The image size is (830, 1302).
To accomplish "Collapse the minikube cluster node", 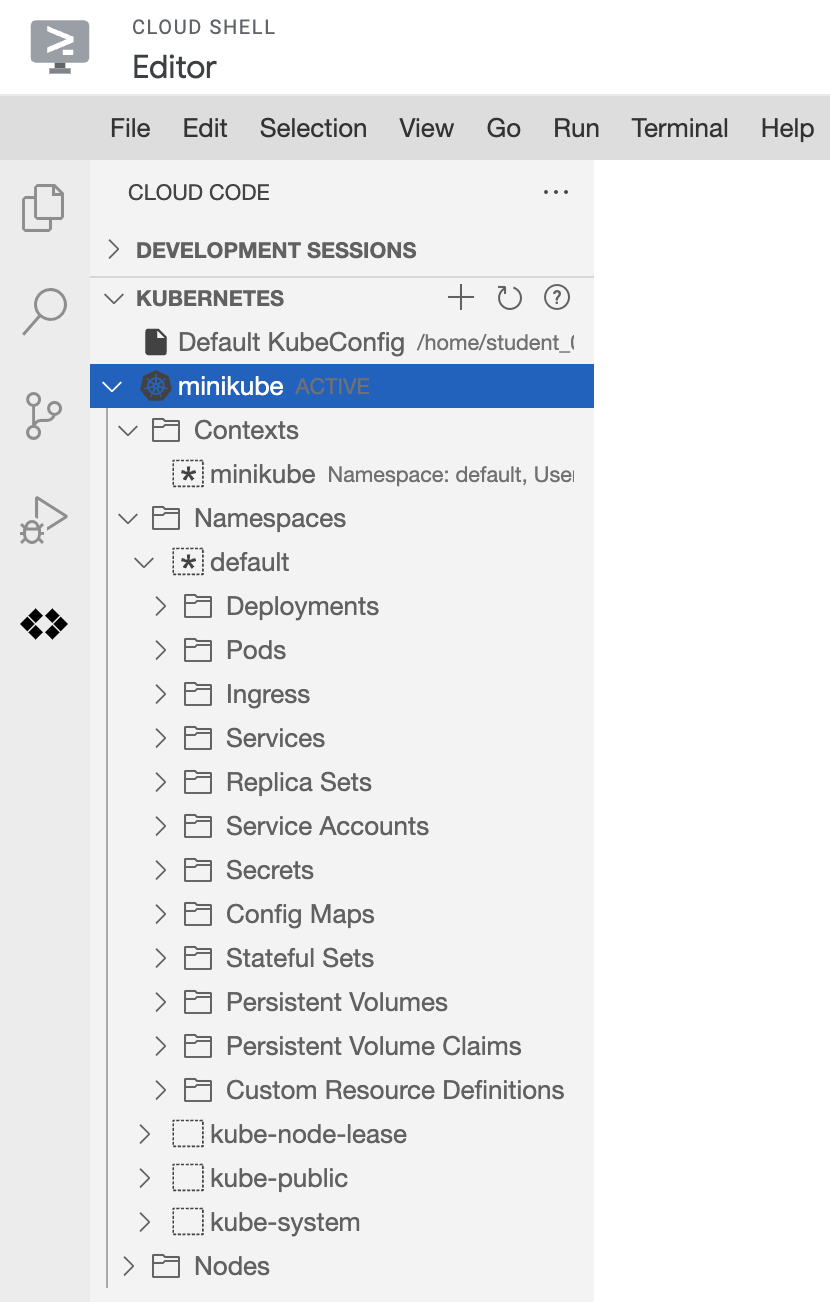I will point(112,386).
